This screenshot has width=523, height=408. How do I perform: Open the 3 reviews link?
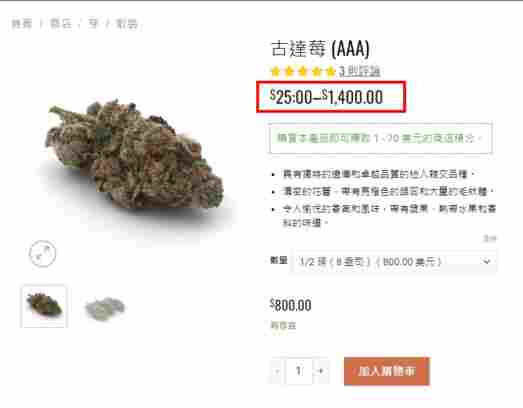(x=360, y=71)
